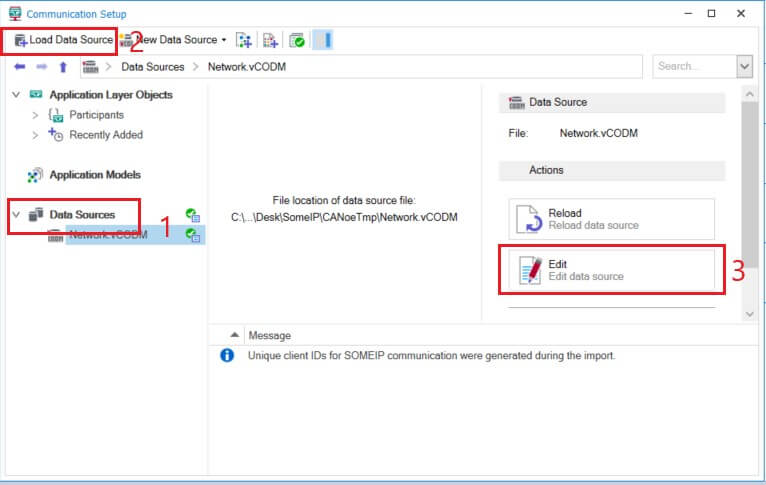Image resolution: width=766 pixels, height=485 pixels.
Task: Select the Data Sources tree node
Action: 82,214
